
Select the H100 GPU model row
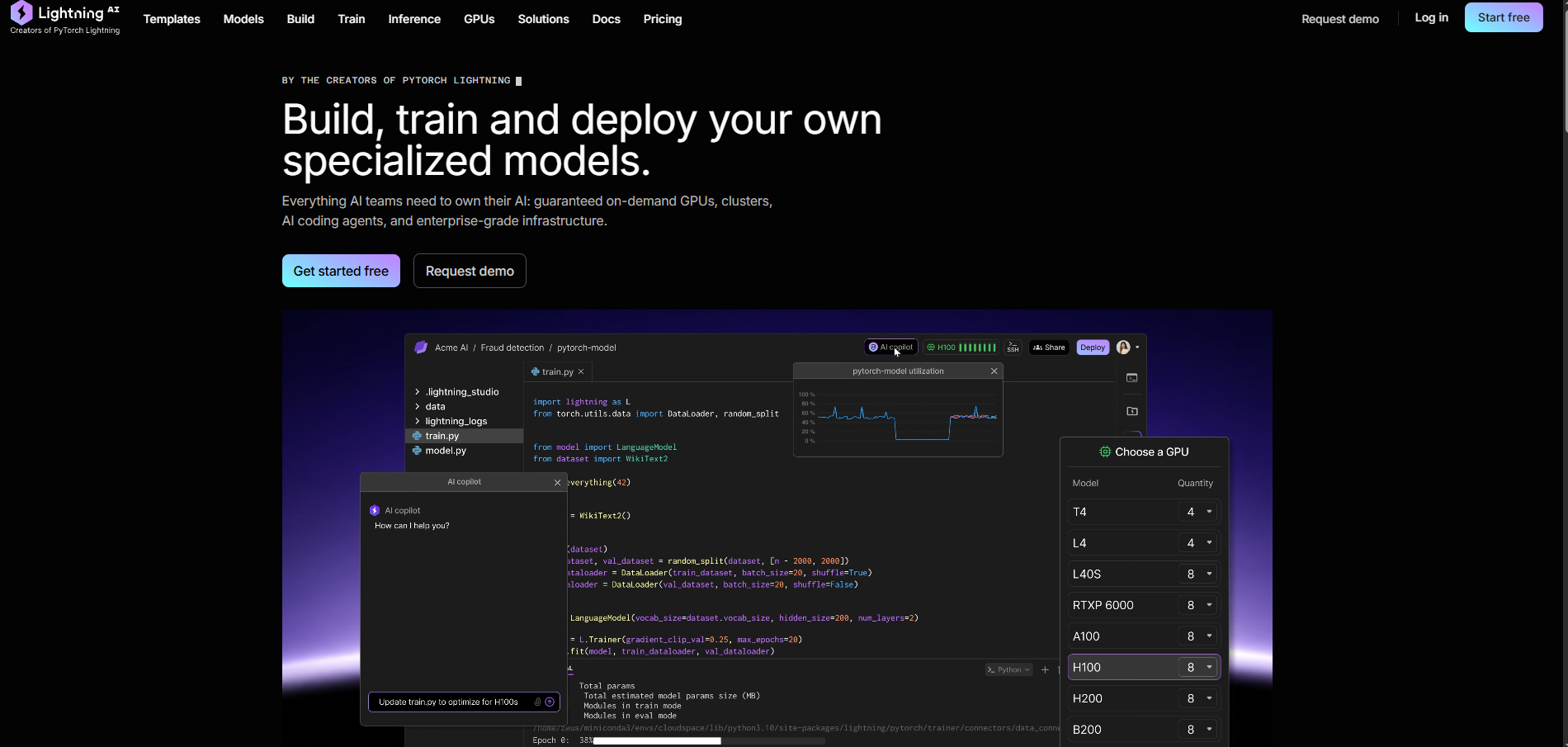click(x=1144, y=667)
